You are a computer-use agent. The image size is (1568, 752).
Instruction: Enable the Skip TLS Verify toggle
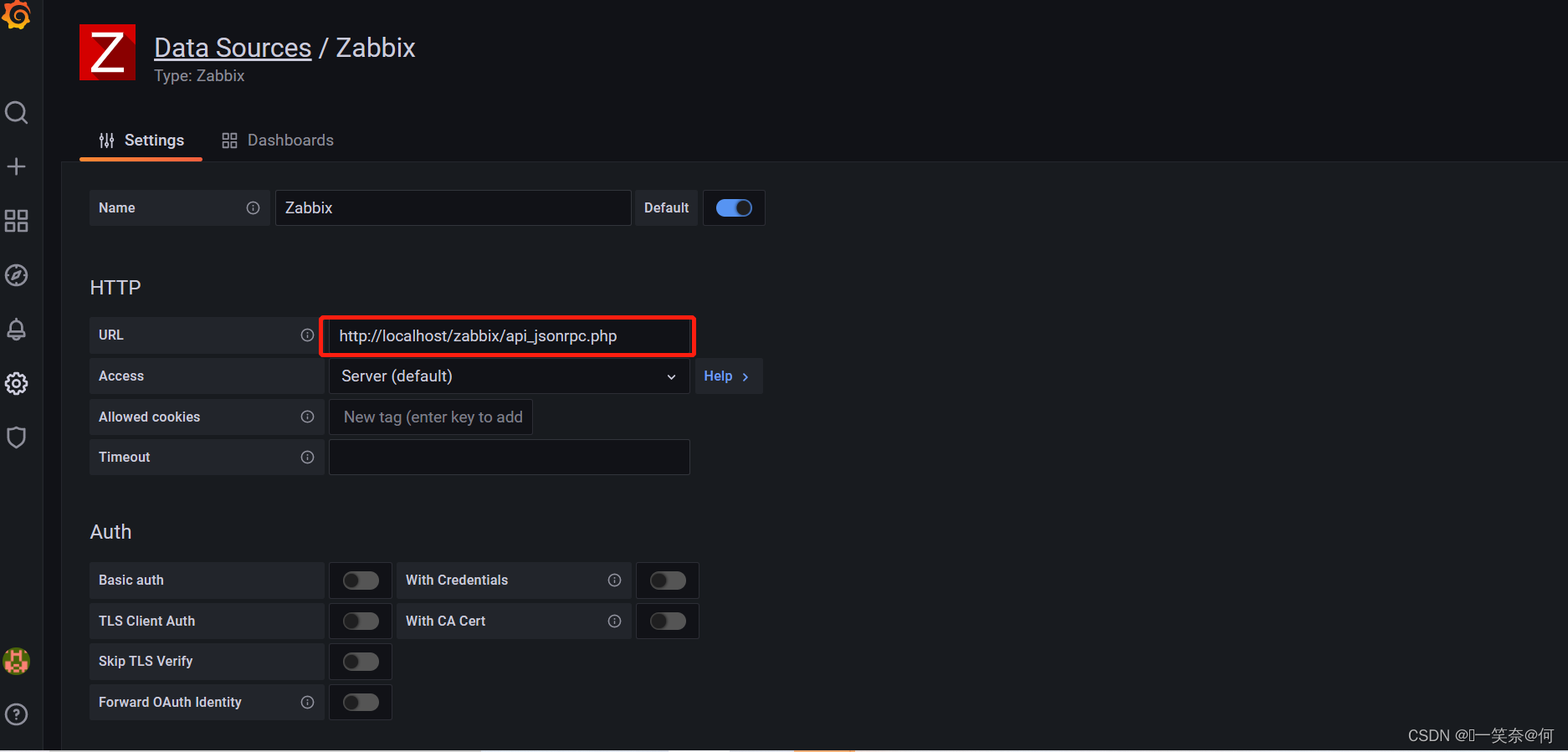tap(361, 662)
